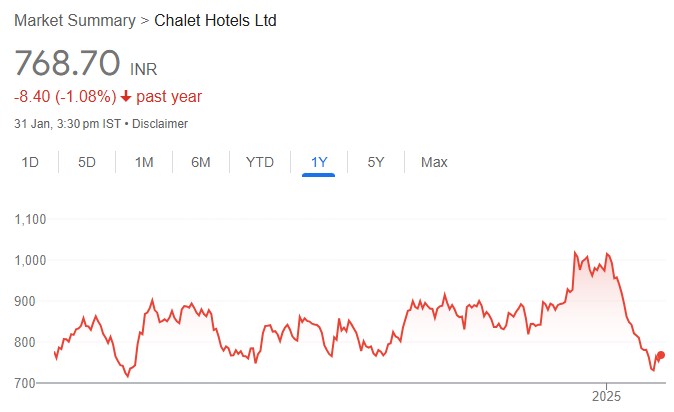Screen dimensions: 674x412
Task: Switch chart to 6M range
Action: coord(200,162)
